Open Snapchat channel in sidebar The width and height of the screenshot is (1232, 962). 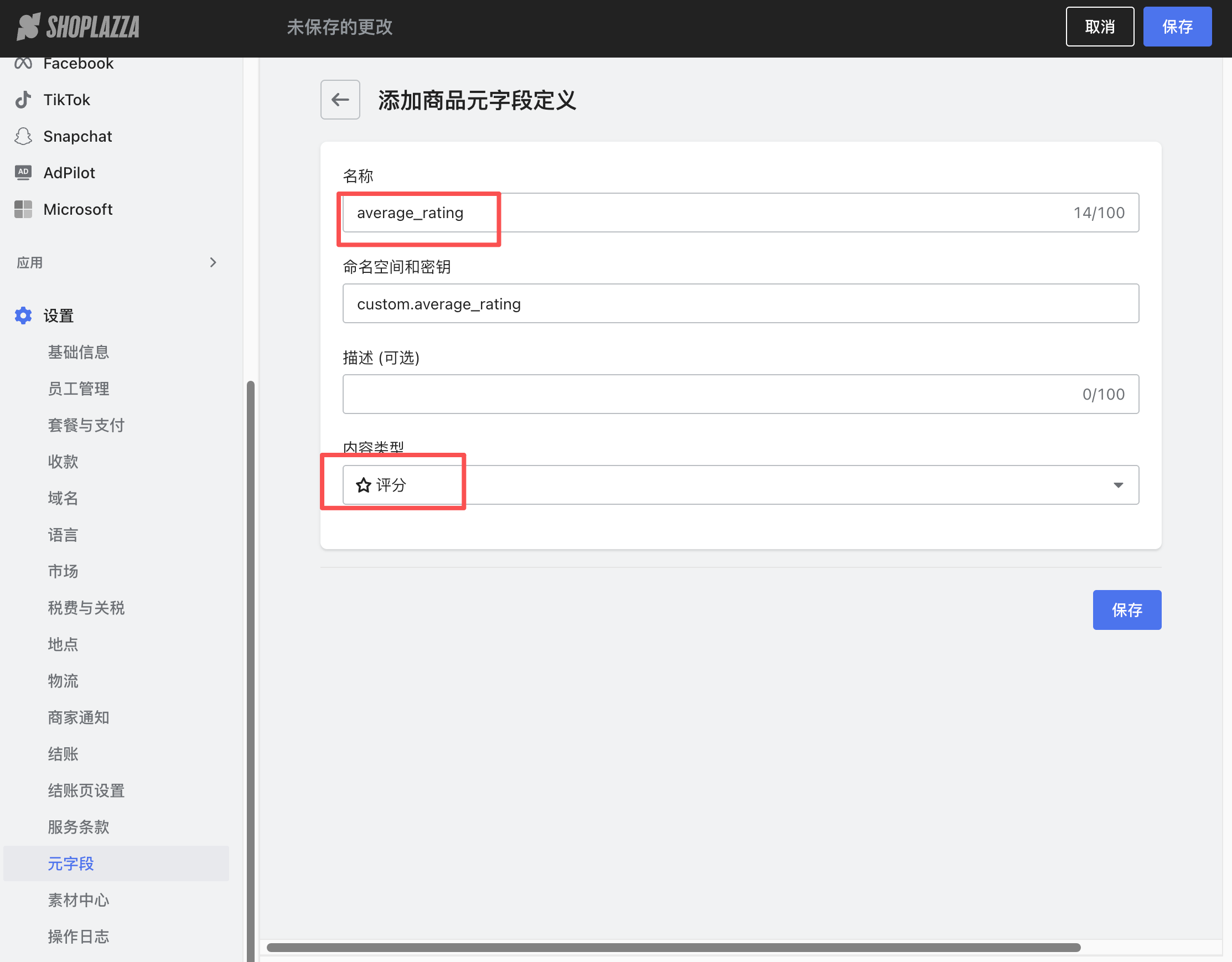click(x=78, y=136)
